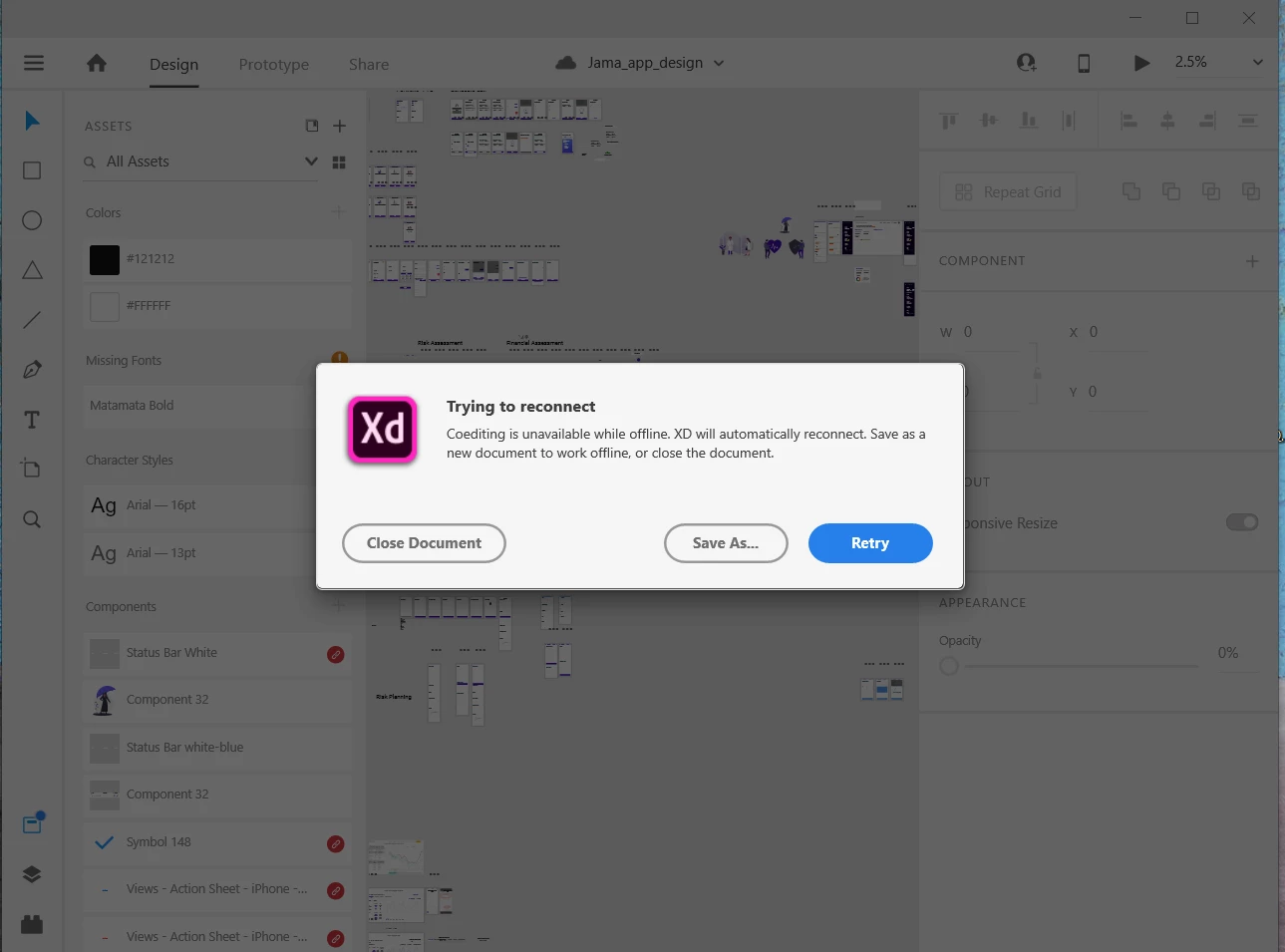
Task: Switch to the Design tab
Action: (173, 64)
